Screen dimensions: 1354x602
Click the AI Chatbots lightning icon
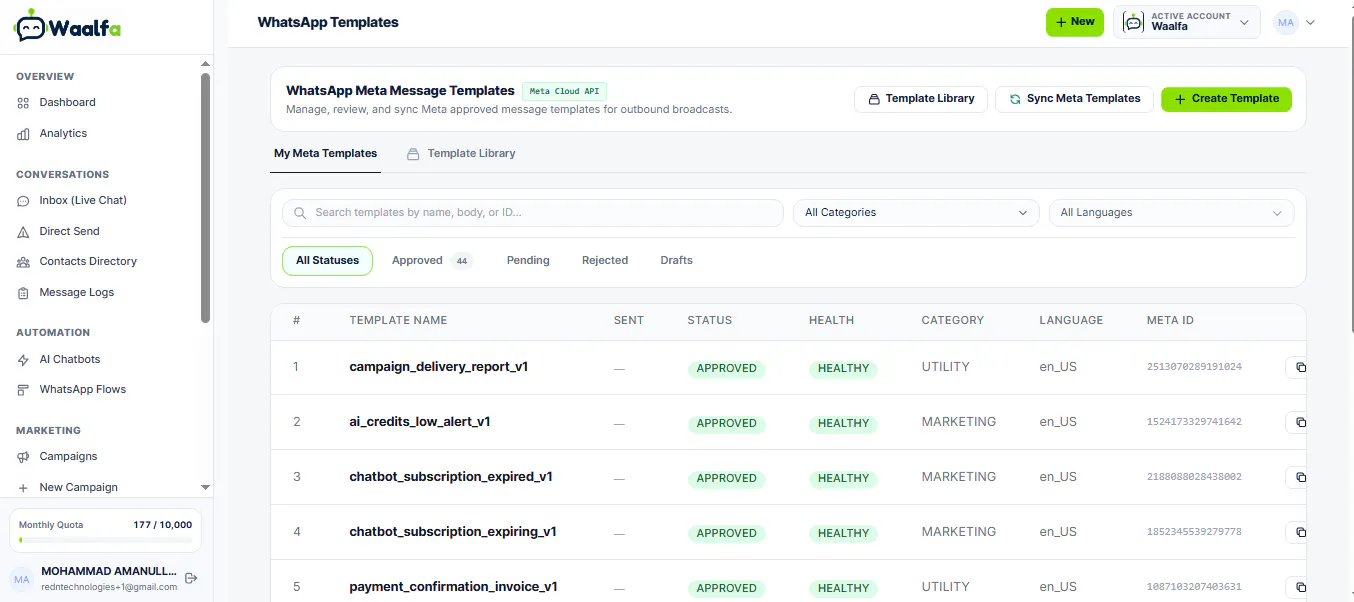[x=23, y=360]
